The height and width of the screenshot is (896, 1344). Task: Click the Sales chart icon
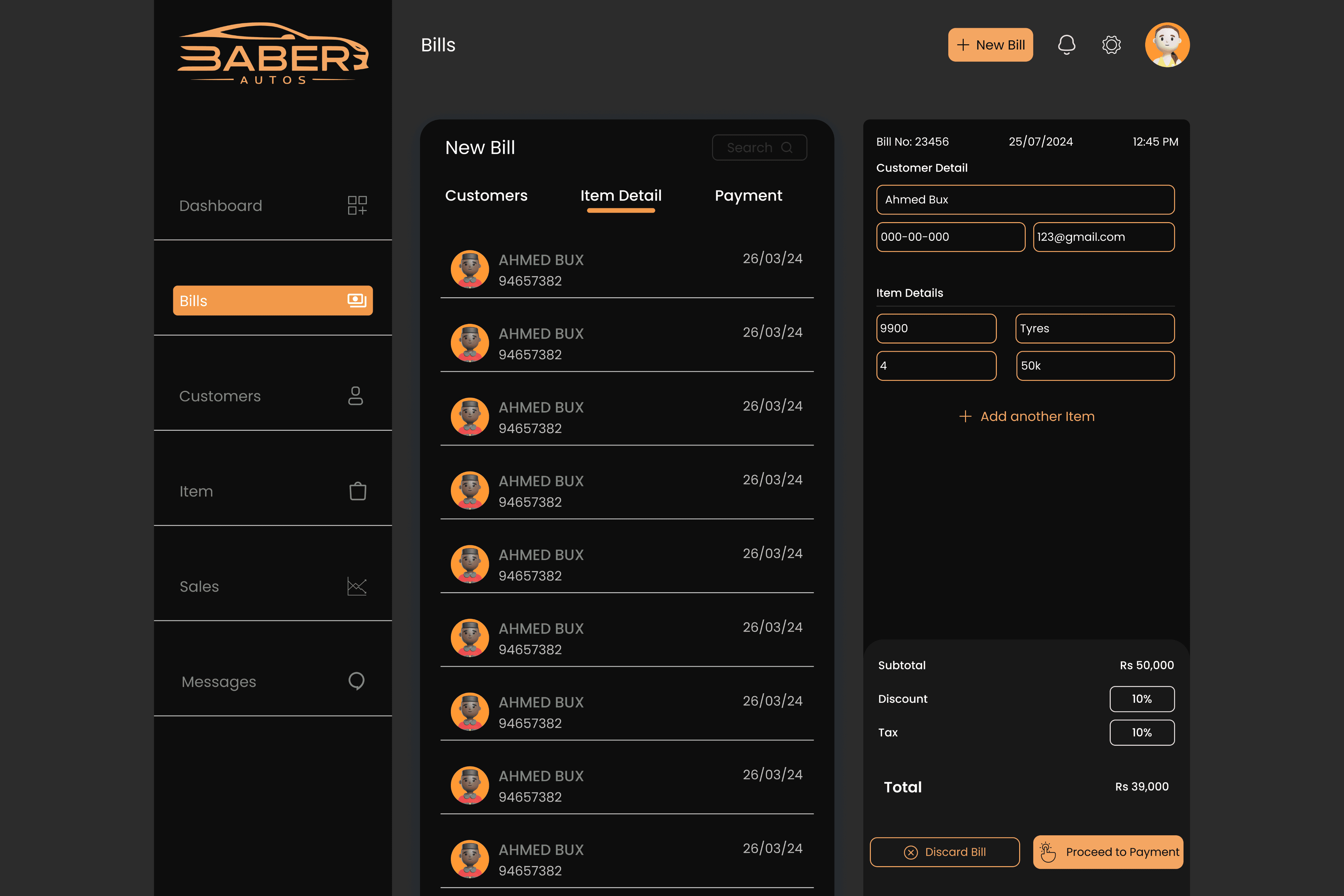pos(357,586)
